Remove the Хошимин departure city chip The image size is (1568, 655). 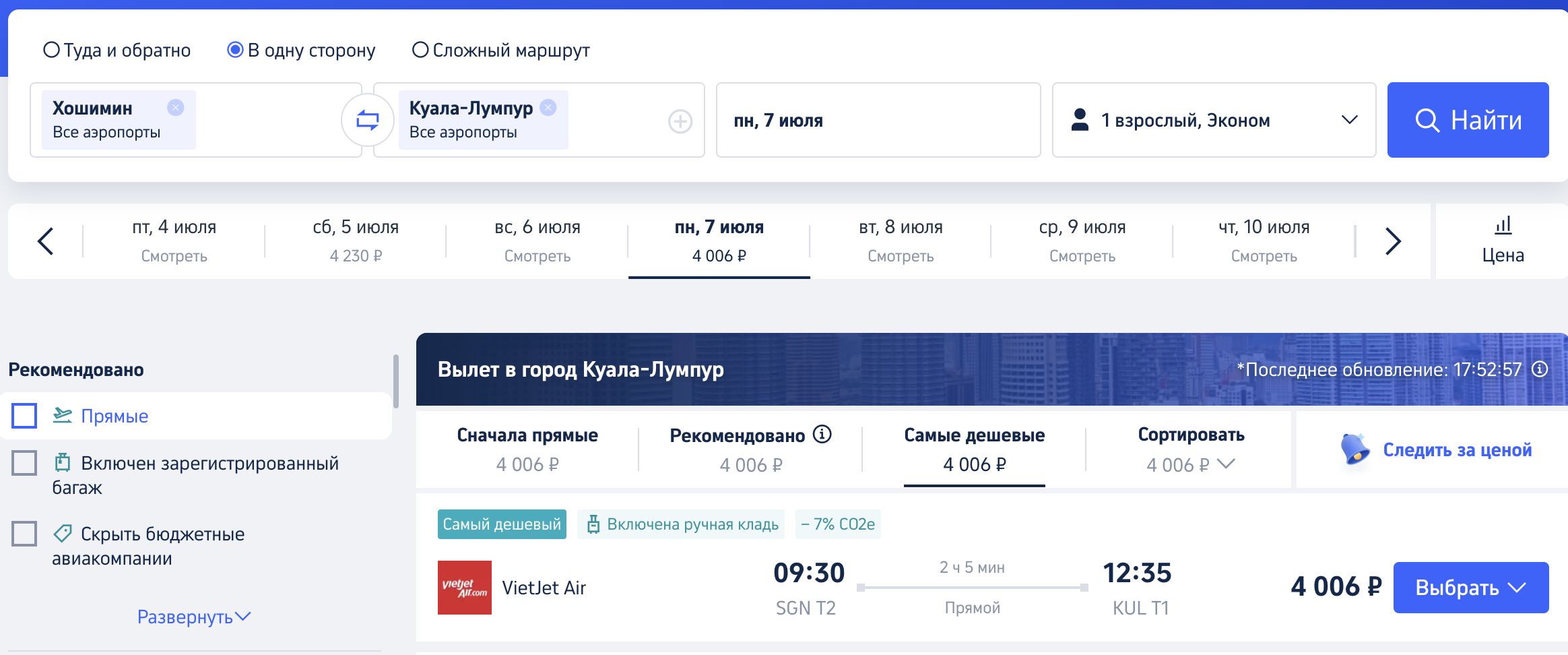[175, 107]
